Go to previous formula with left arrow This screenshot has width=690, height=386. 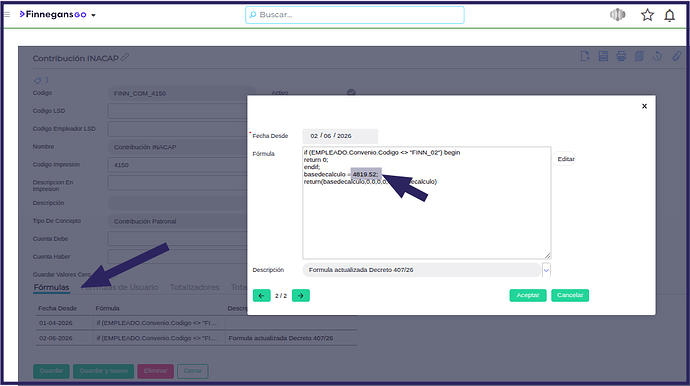[x=261, y=295]
